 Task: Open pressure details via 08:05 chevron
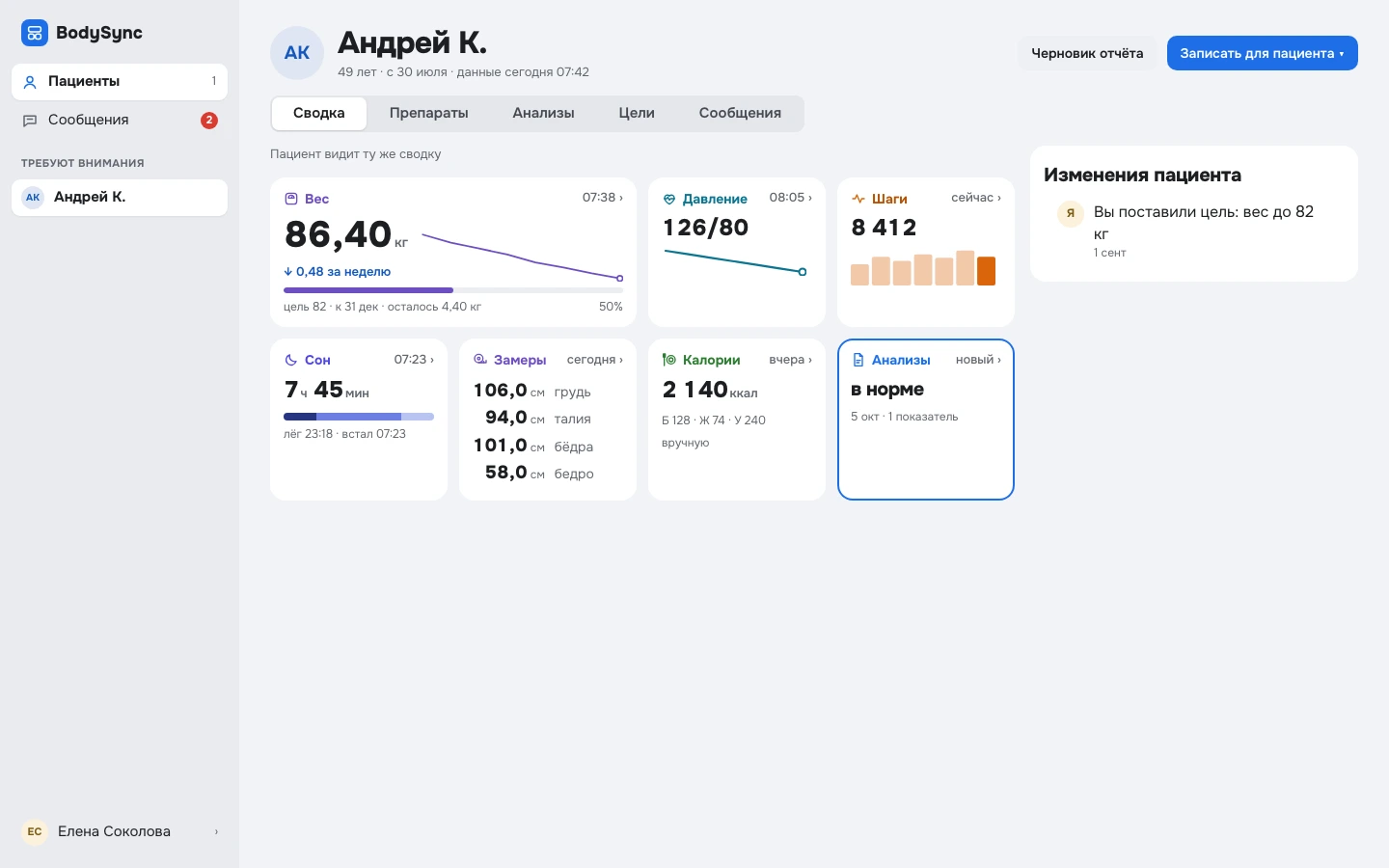(790, 198)
